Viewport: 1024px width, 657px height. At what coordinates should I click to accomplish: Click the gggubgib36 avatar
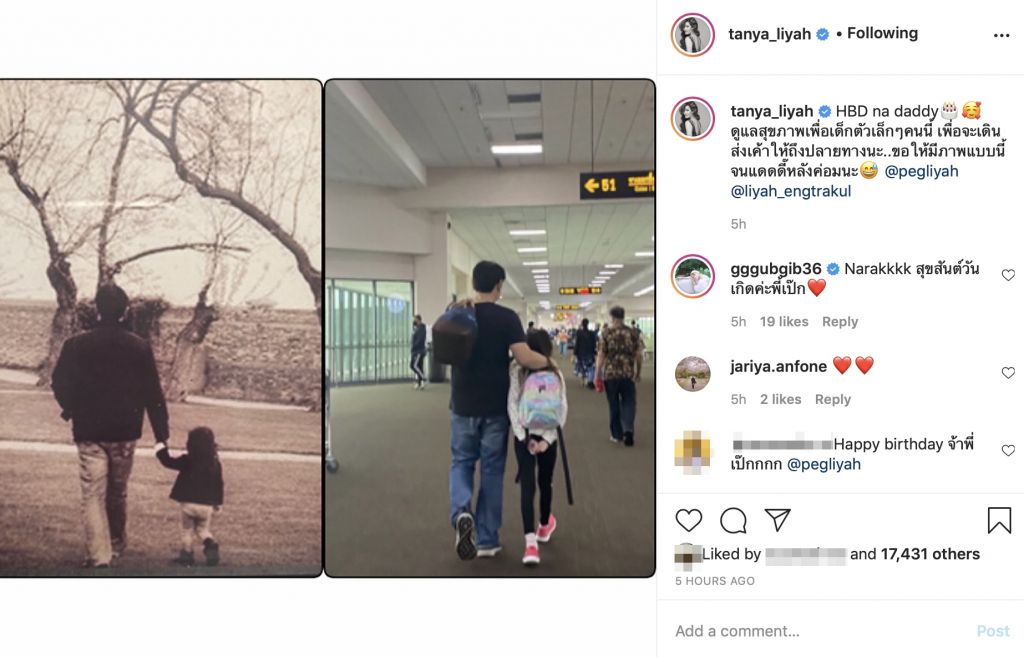[x=692, y=276]
